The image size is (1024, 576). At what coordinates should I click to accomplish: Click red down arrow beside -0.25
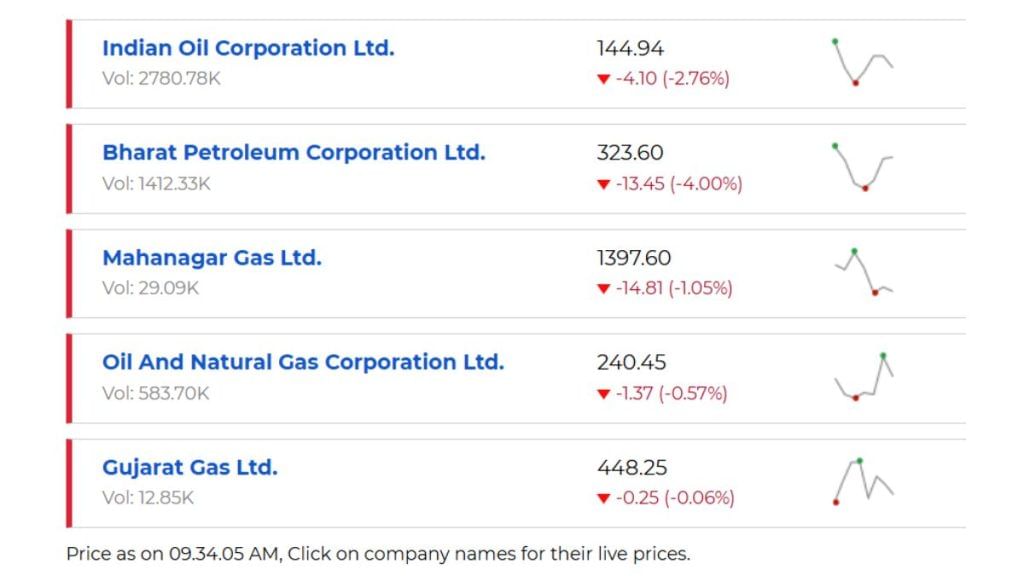603,498
